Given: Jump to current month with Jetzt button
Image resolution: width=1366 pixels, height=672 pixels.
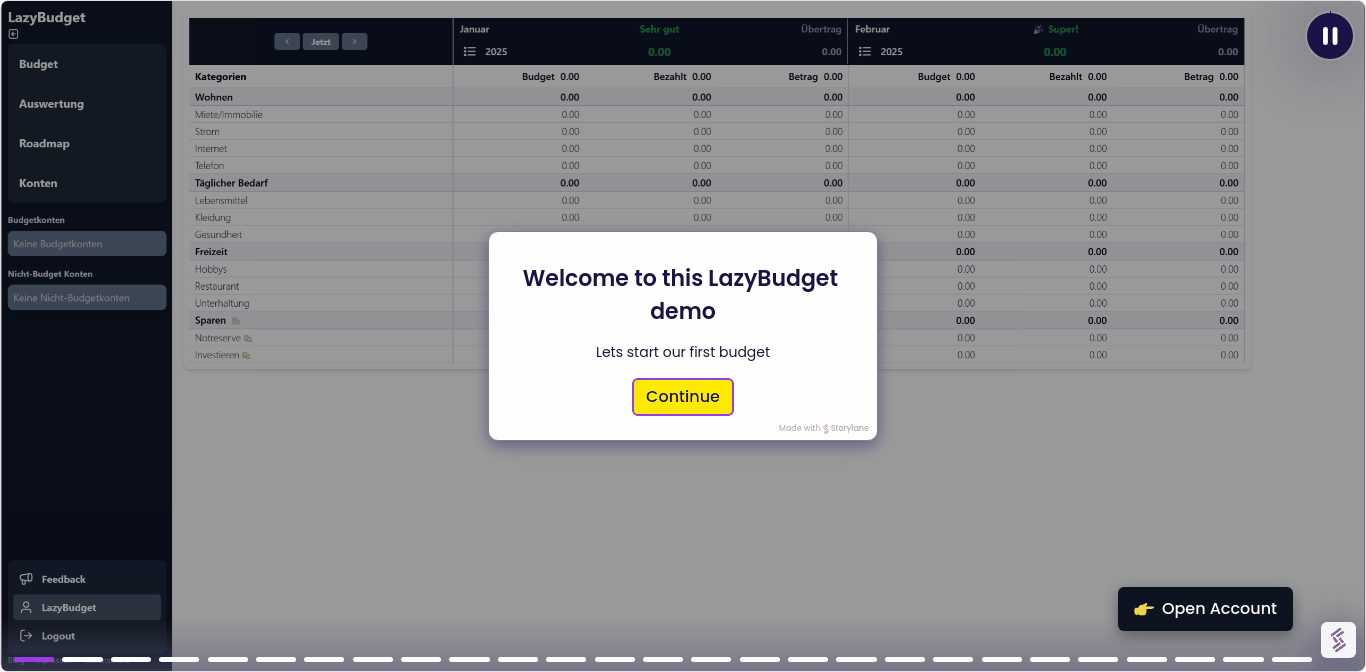Looking at the screenshot, I should click(x=321, y=42).
